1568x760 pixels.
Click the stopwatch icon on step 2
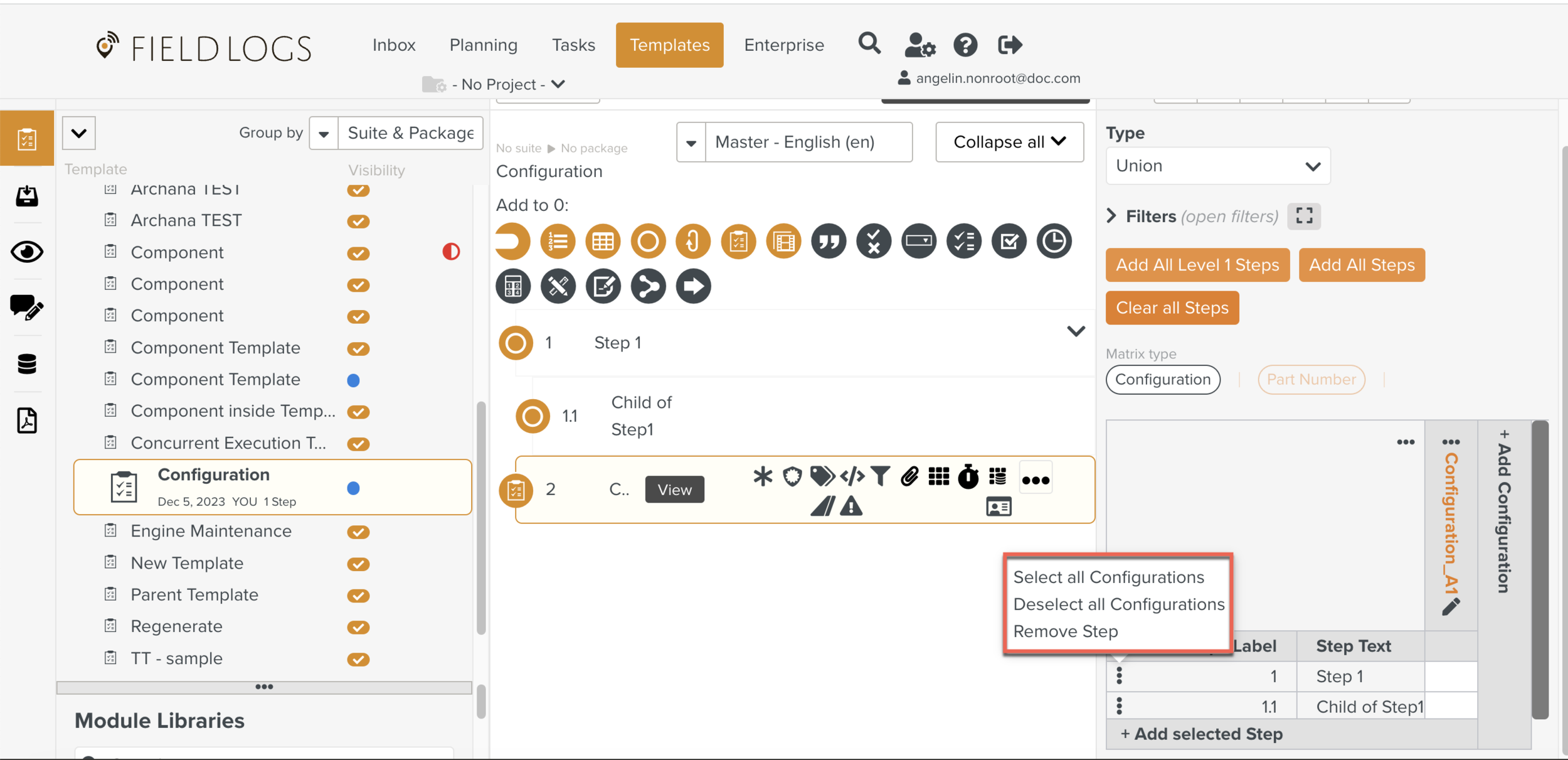click(968, 476)
